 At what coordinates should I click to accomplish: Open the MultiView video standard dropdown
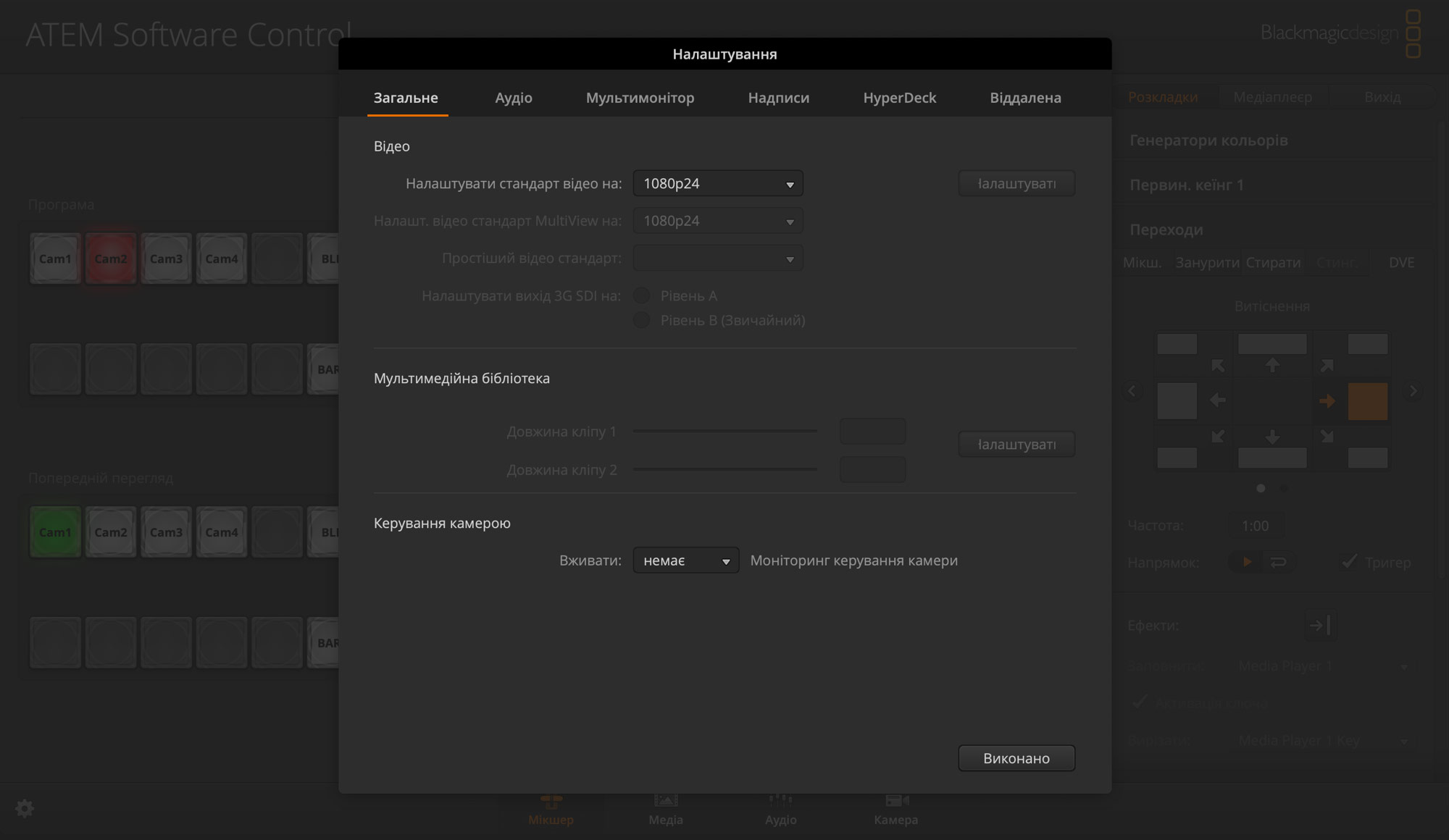pyautogui.click(x=718, y=221)
